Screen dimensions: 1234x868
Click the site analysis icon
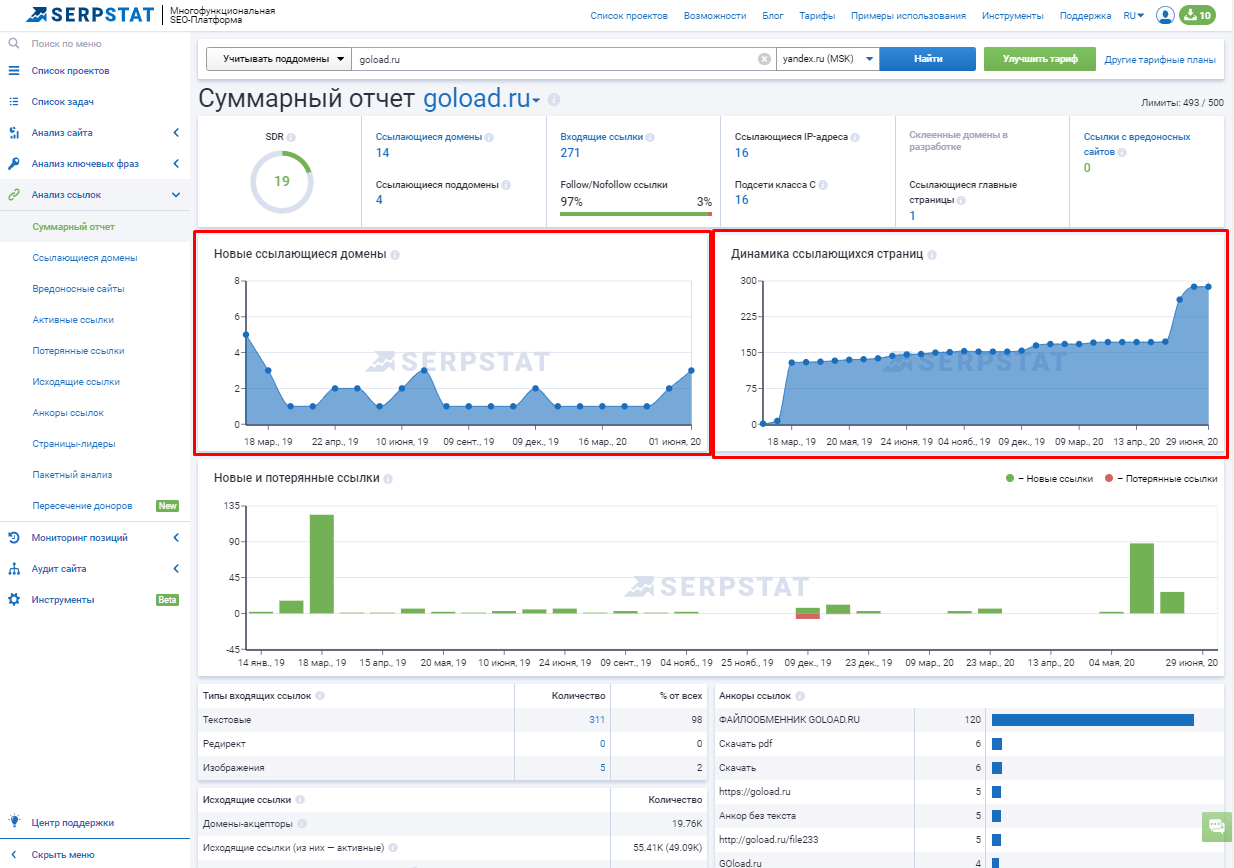coord(14,133)
